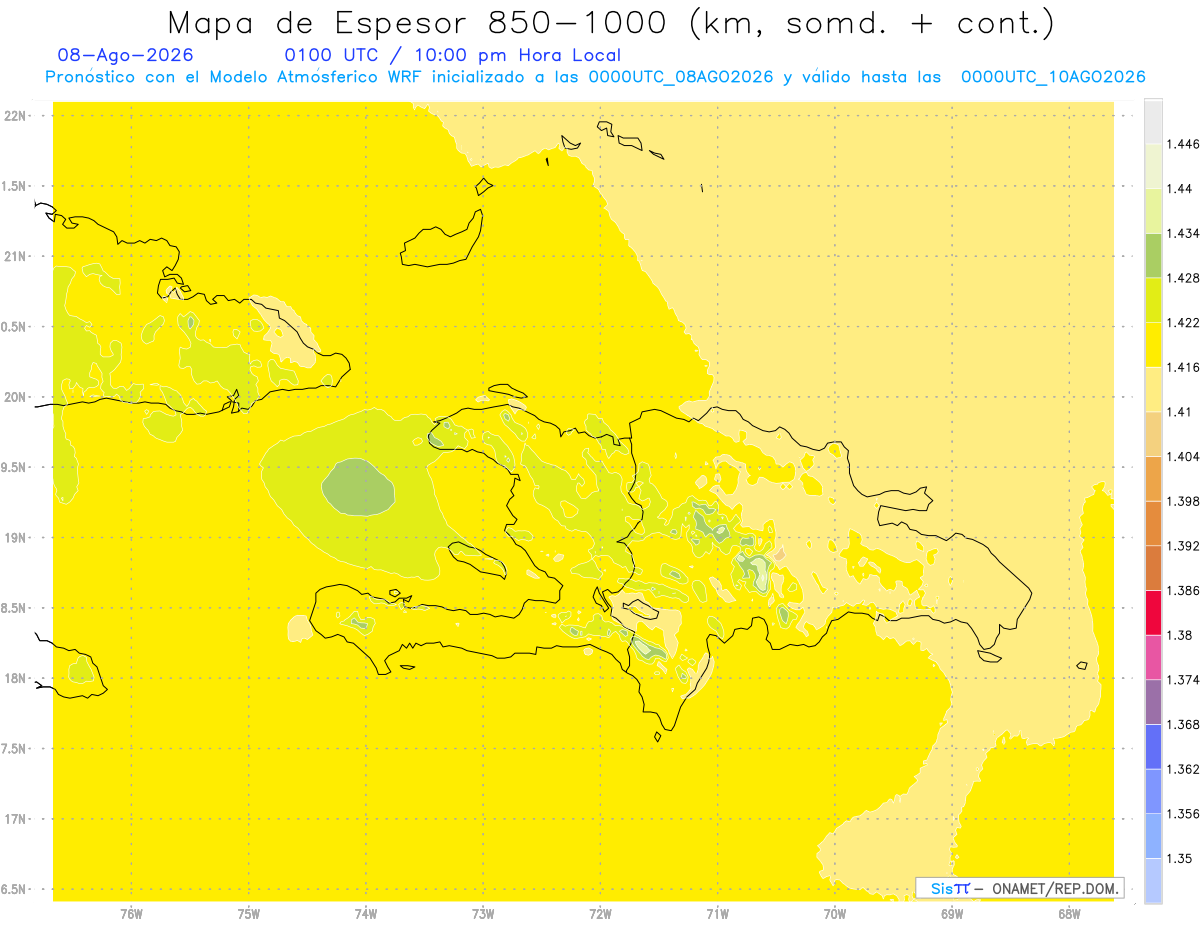Click the truncated latitude label "1.5N"
This screenshot has height=927, width=1200.
(x=15, y=186)
